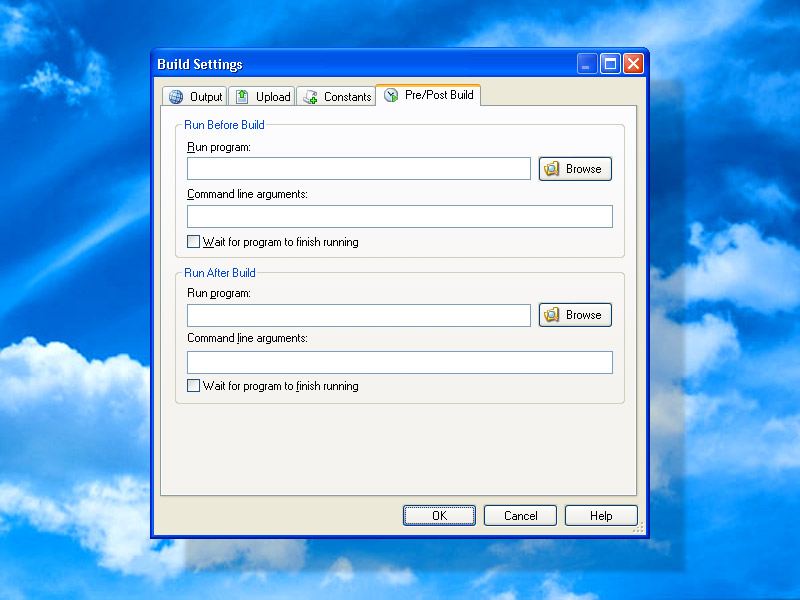The width and height of the screenshot is (800, 600).
Task: Click folder icon on Run After Build Browse
Action: pos(552,315)
